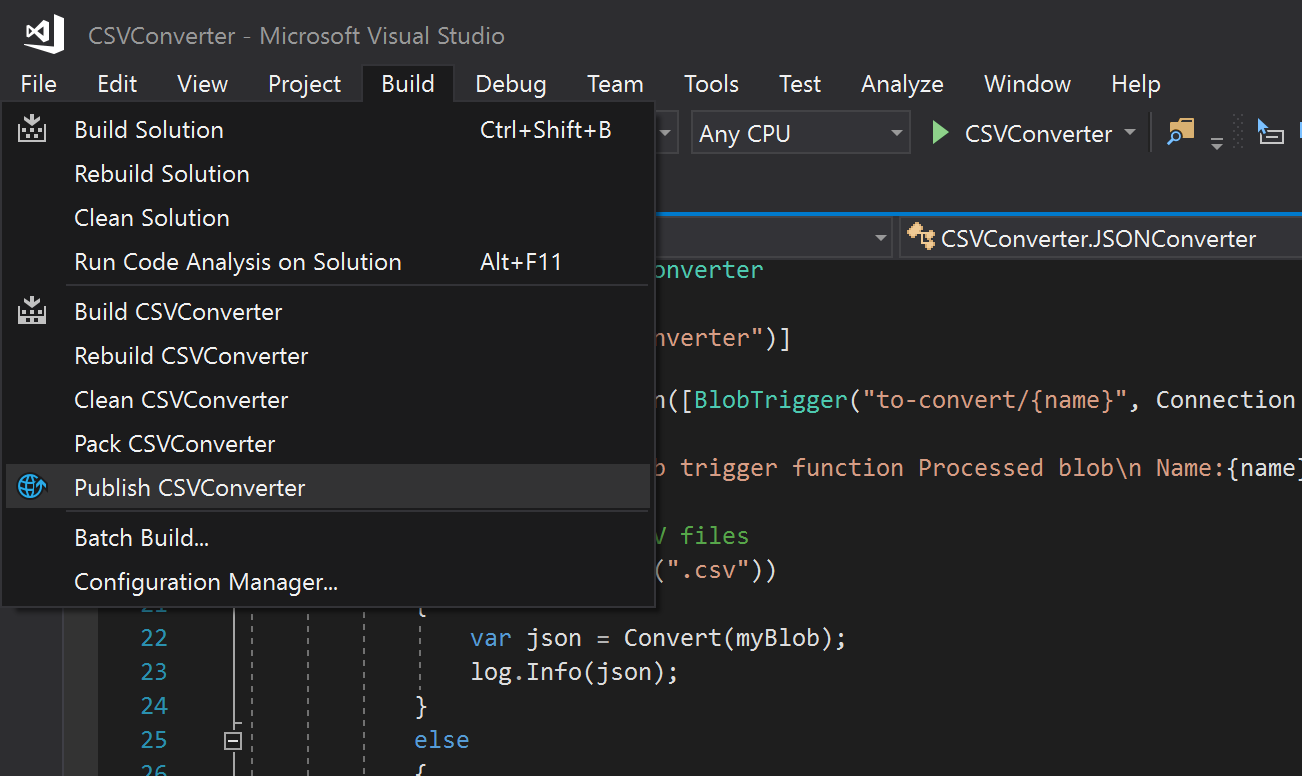Choose Rebuild Solution
The height and width of the screenshot is (776, 1302).
[x=328, y=174]
